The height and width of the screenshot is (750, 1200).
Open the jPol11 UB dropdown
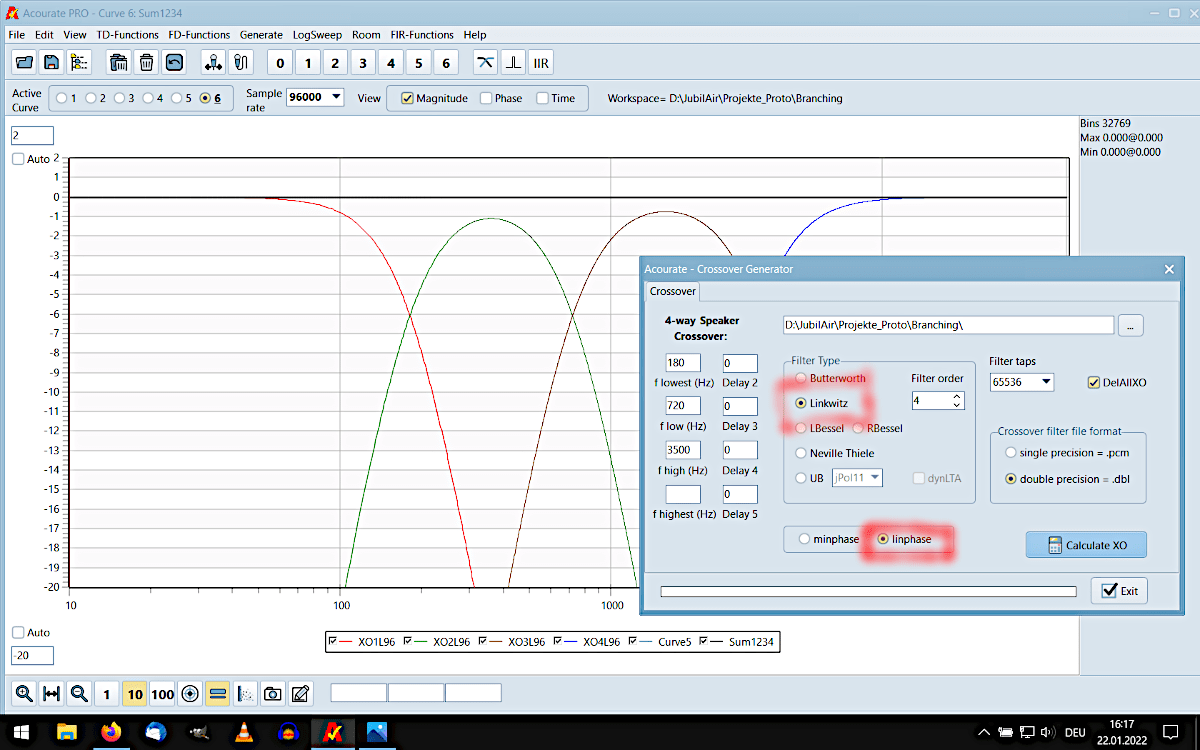pos(875,478)
